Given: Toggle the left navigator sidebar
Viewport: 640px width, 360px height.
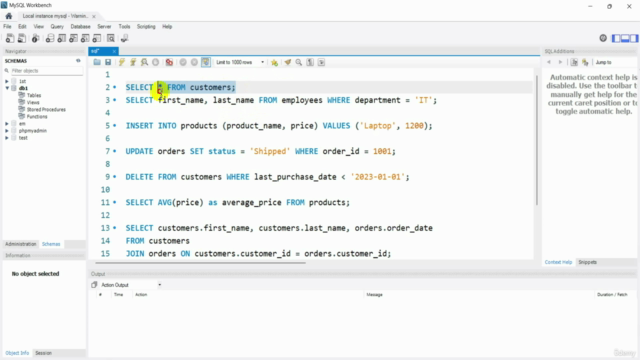Looking at the screenshot, I should pyautogui.click(x=616, y=38).
